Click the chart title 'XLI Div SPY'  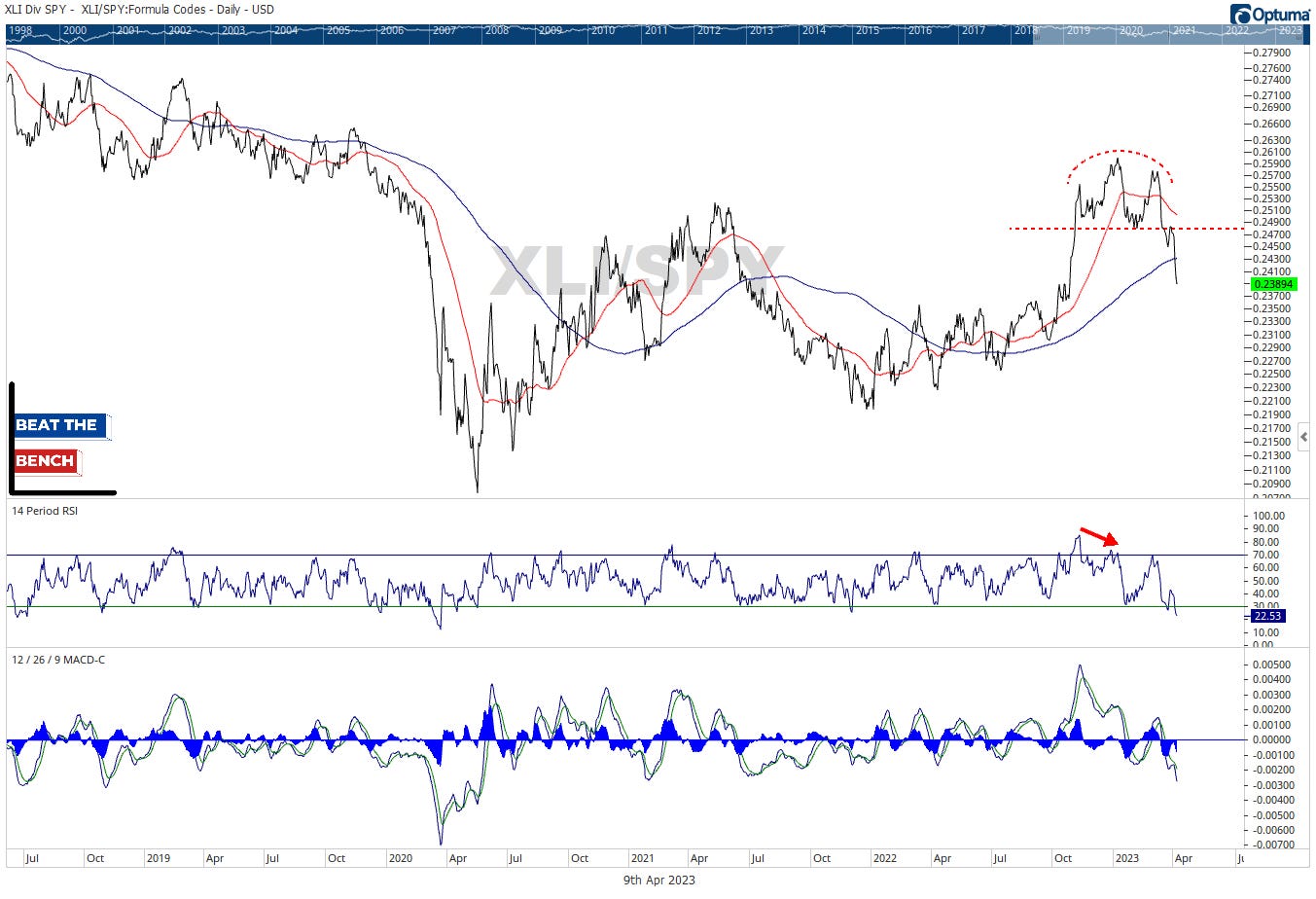pos(37,10)
